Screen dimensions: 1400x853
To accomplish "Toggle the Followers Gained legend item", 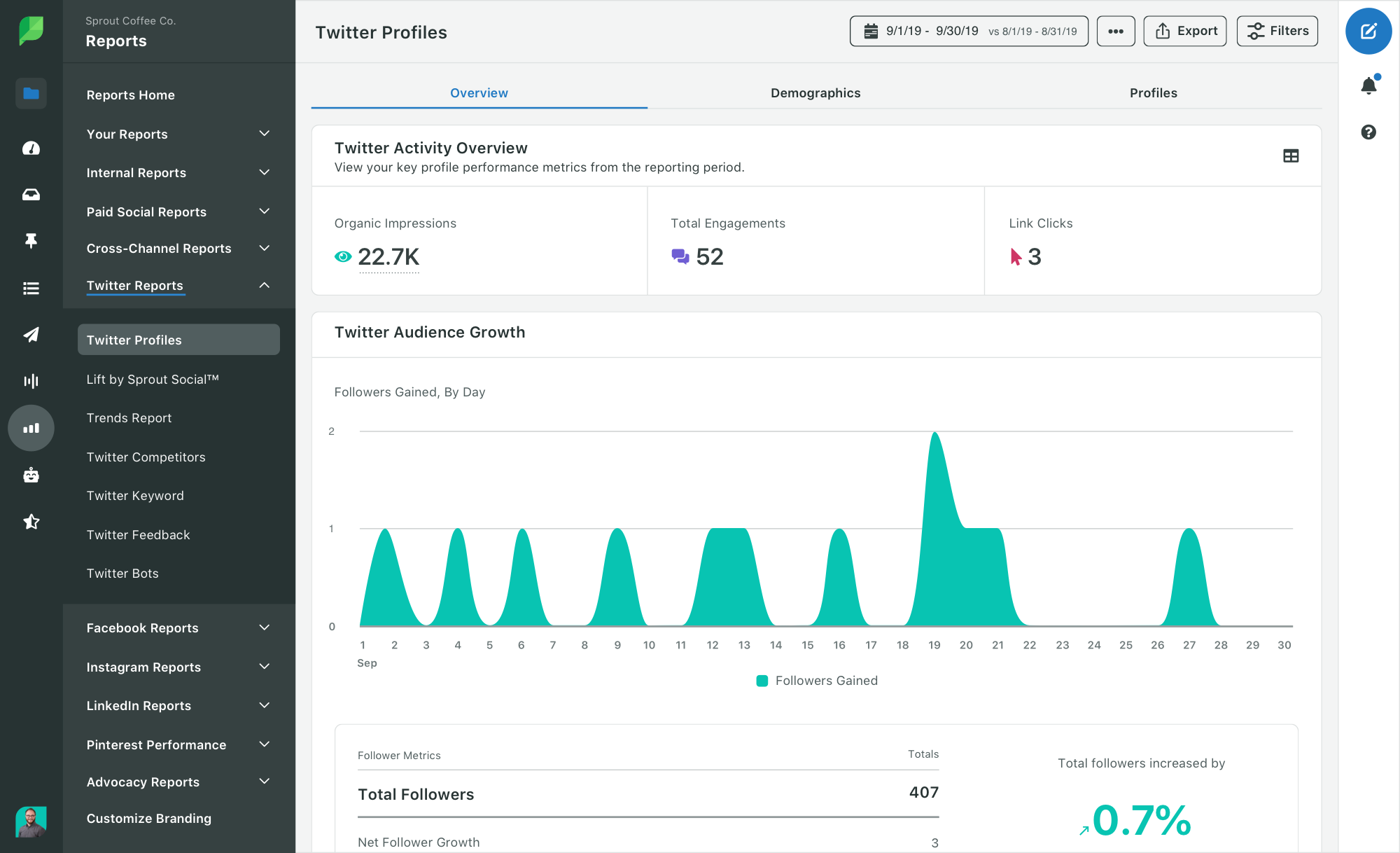I will click(816, 680).
